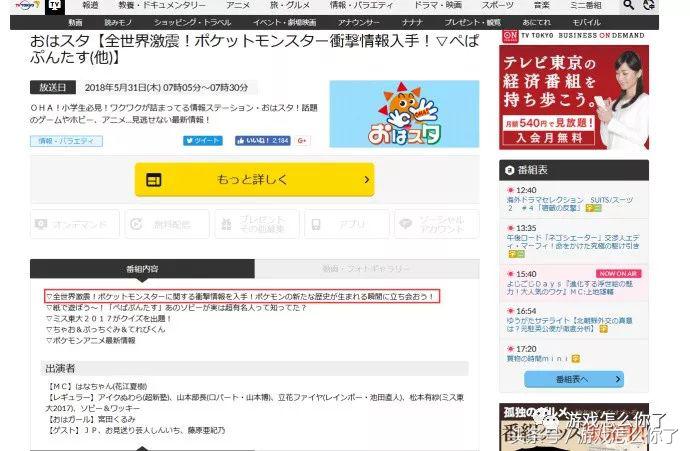Click the circular arrows icon beside search
The height and width of the screenshot is (451, 690).
[649, 5]
